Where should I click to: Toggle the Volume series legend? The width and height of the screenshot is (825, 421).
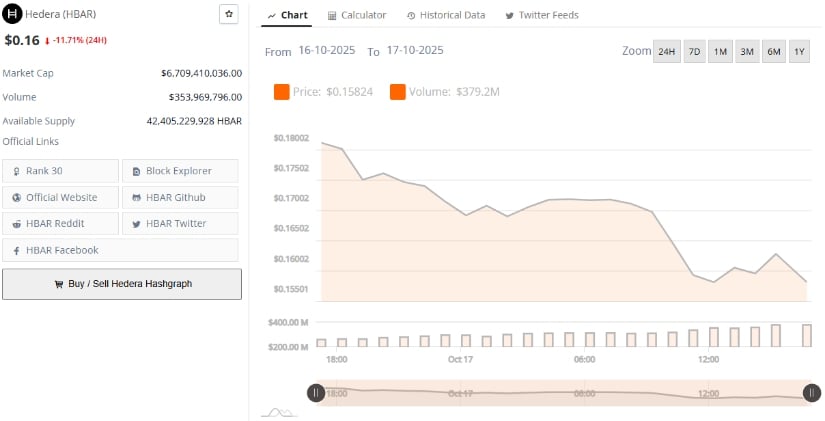(445, 92)
